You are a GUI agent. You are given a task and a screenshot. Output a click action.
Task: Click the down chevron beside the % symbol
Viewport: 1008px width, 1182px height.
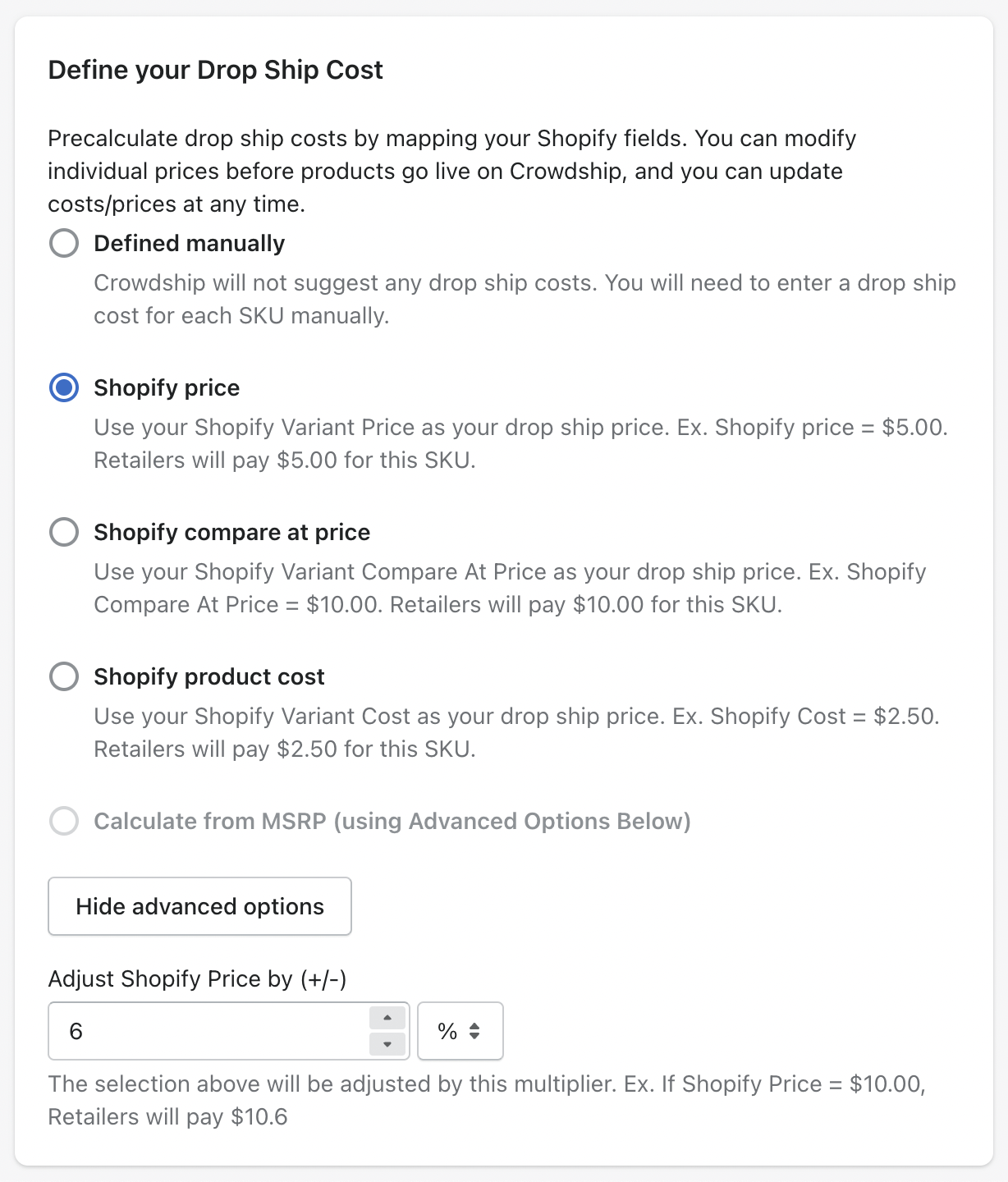(476, 1037)
